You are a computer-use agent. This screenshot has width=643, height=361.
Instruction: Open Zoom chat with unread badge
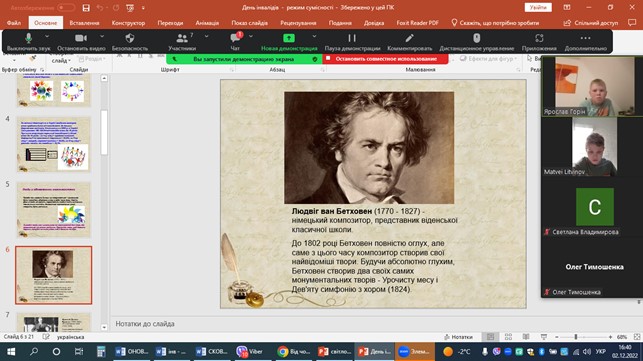[235, 42]
